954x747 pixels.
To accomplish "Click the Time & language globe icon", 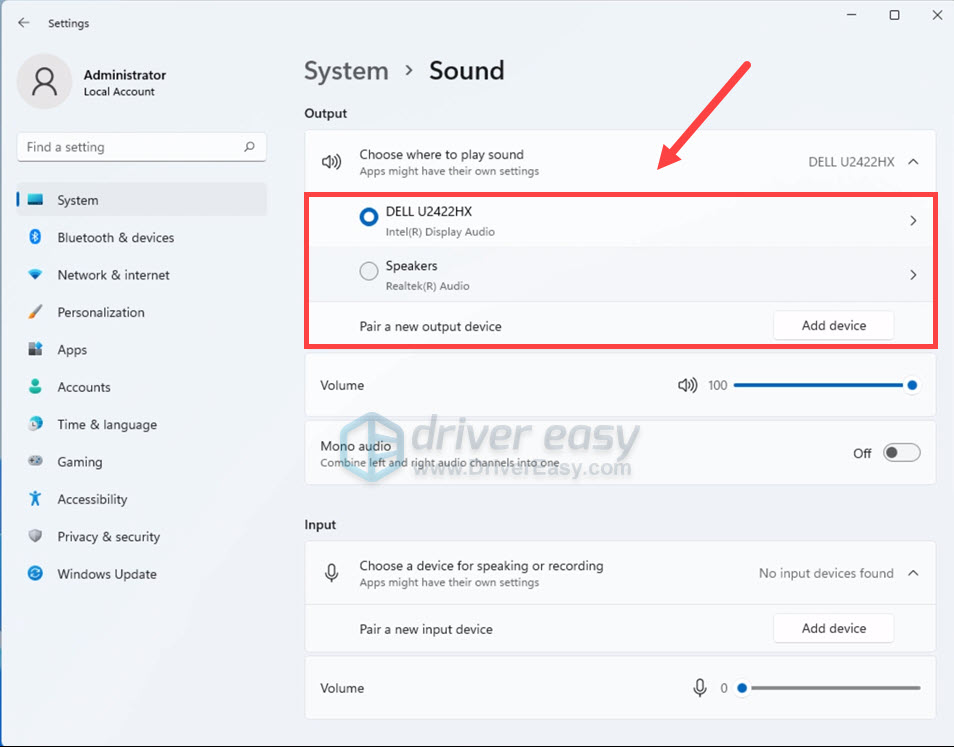I will (x=35, y=423).
